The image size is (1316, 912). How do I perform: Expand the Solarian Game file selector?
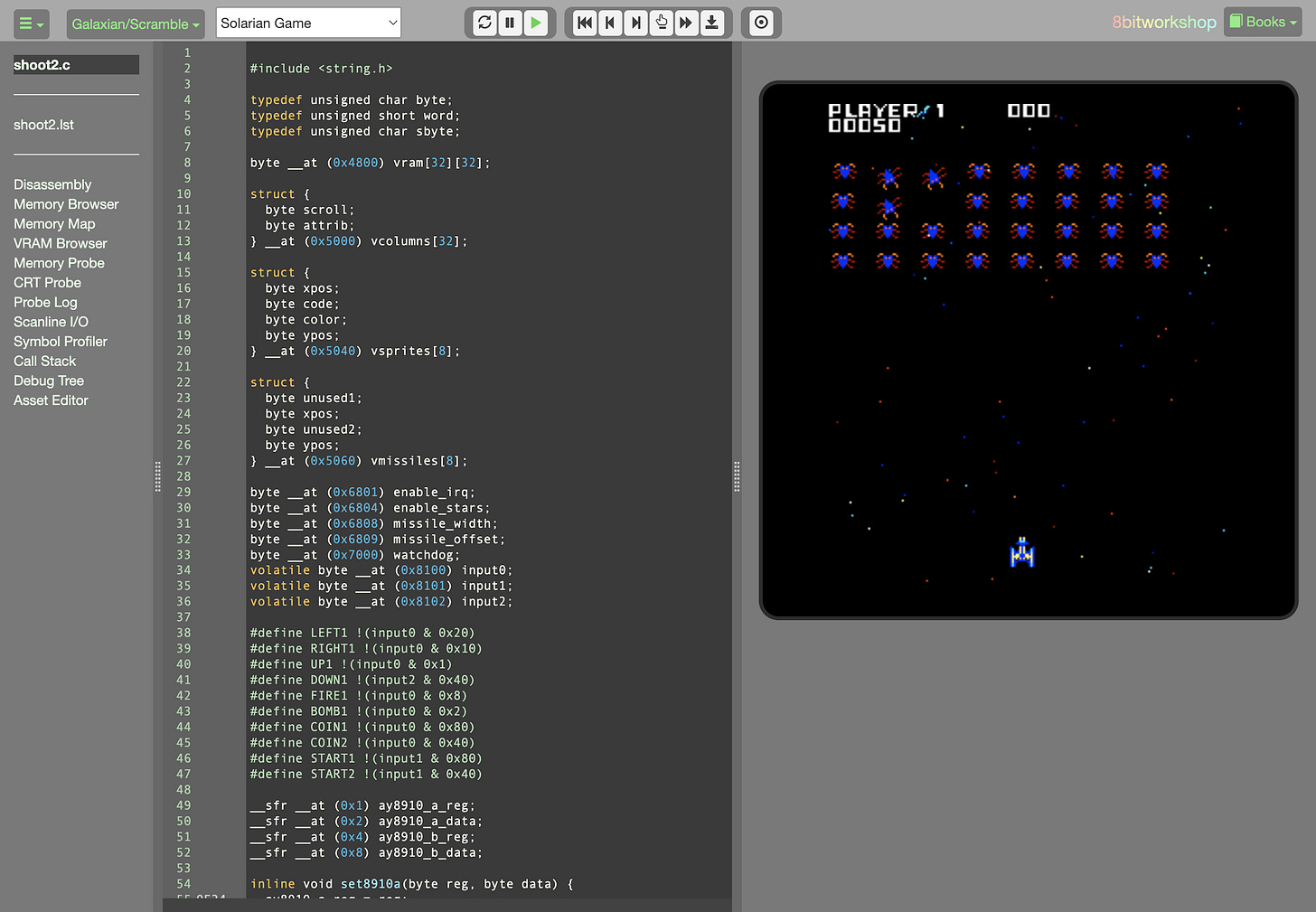[x=308, y=24]
